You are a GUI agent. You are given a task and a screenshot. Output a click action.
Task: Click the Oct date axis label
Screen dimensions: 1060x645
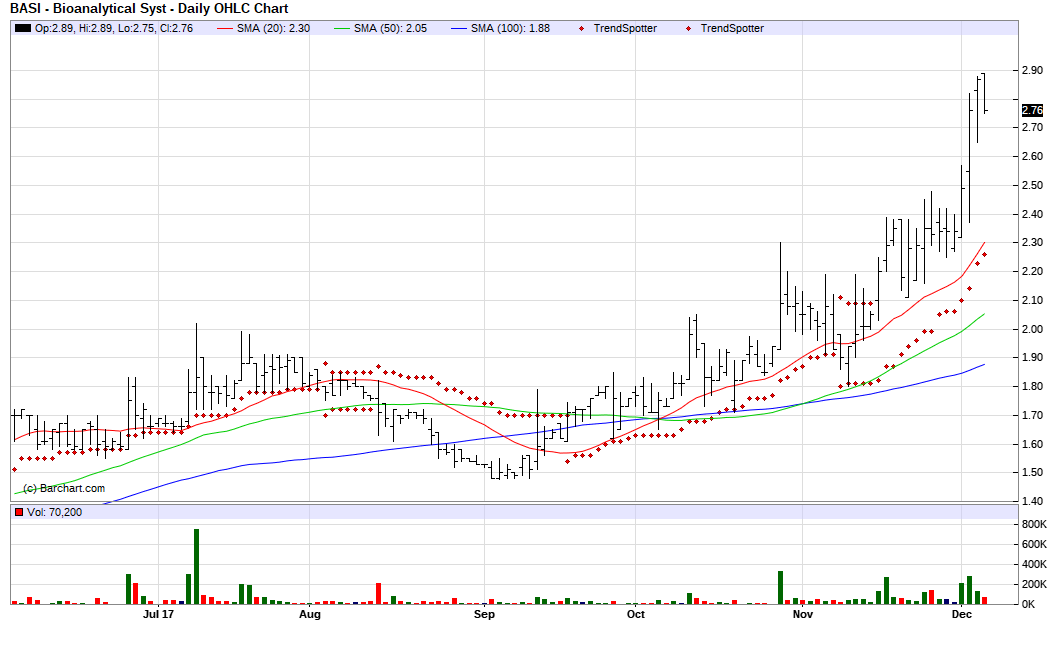[635, 614]
